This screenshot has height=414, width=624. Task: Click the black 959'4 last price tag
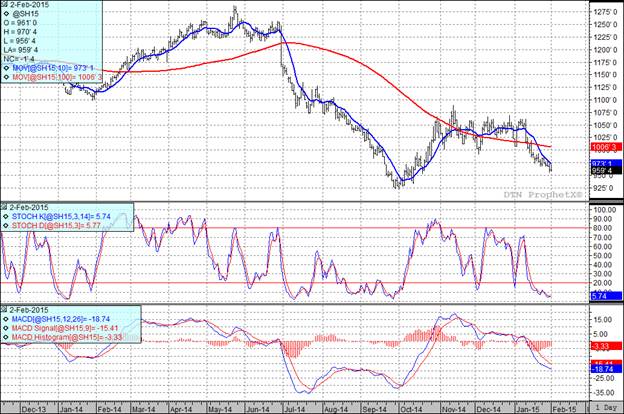click(606, 171)
